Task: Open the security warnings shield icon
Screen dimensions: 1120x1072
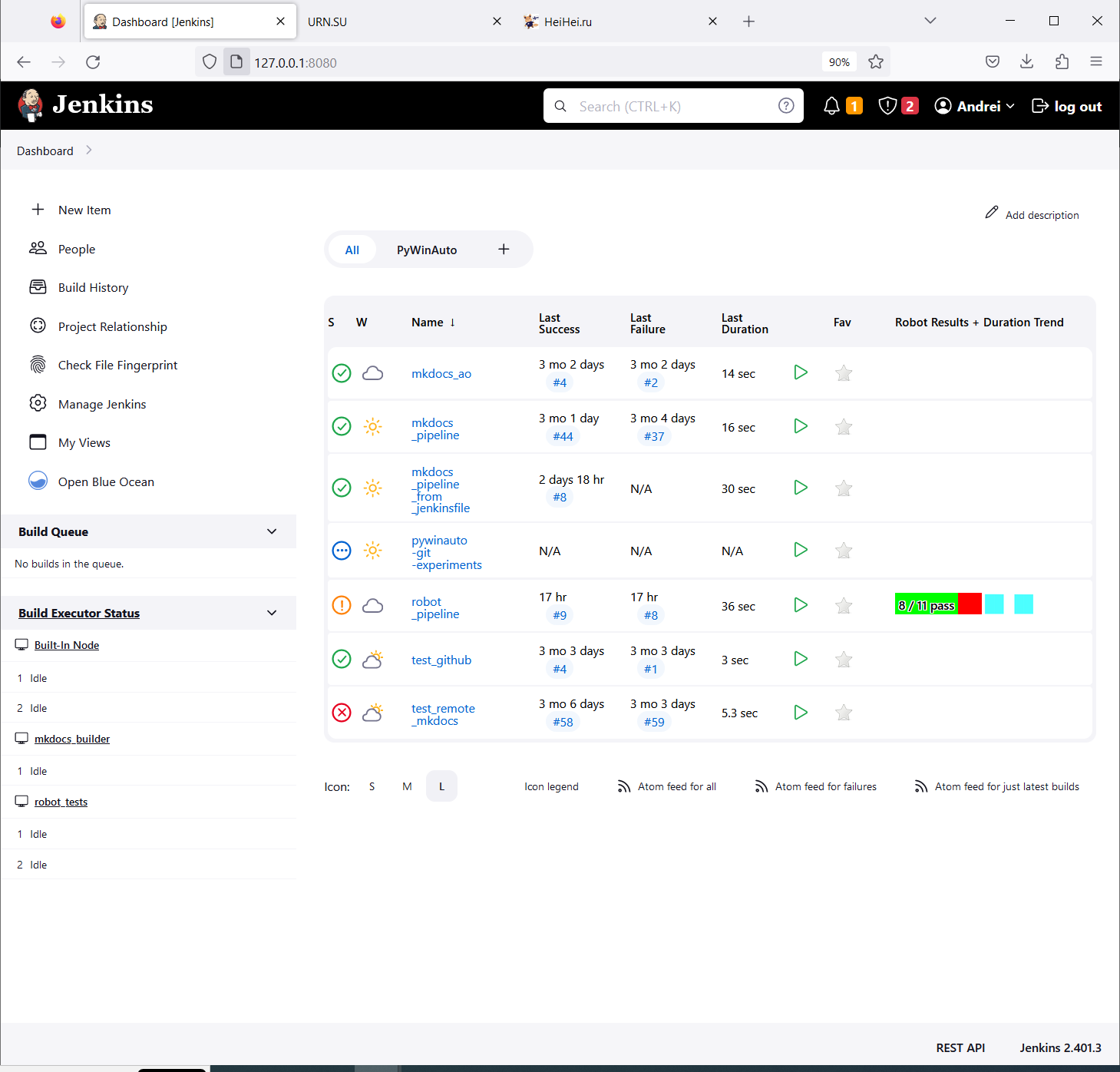Action: 887,106
